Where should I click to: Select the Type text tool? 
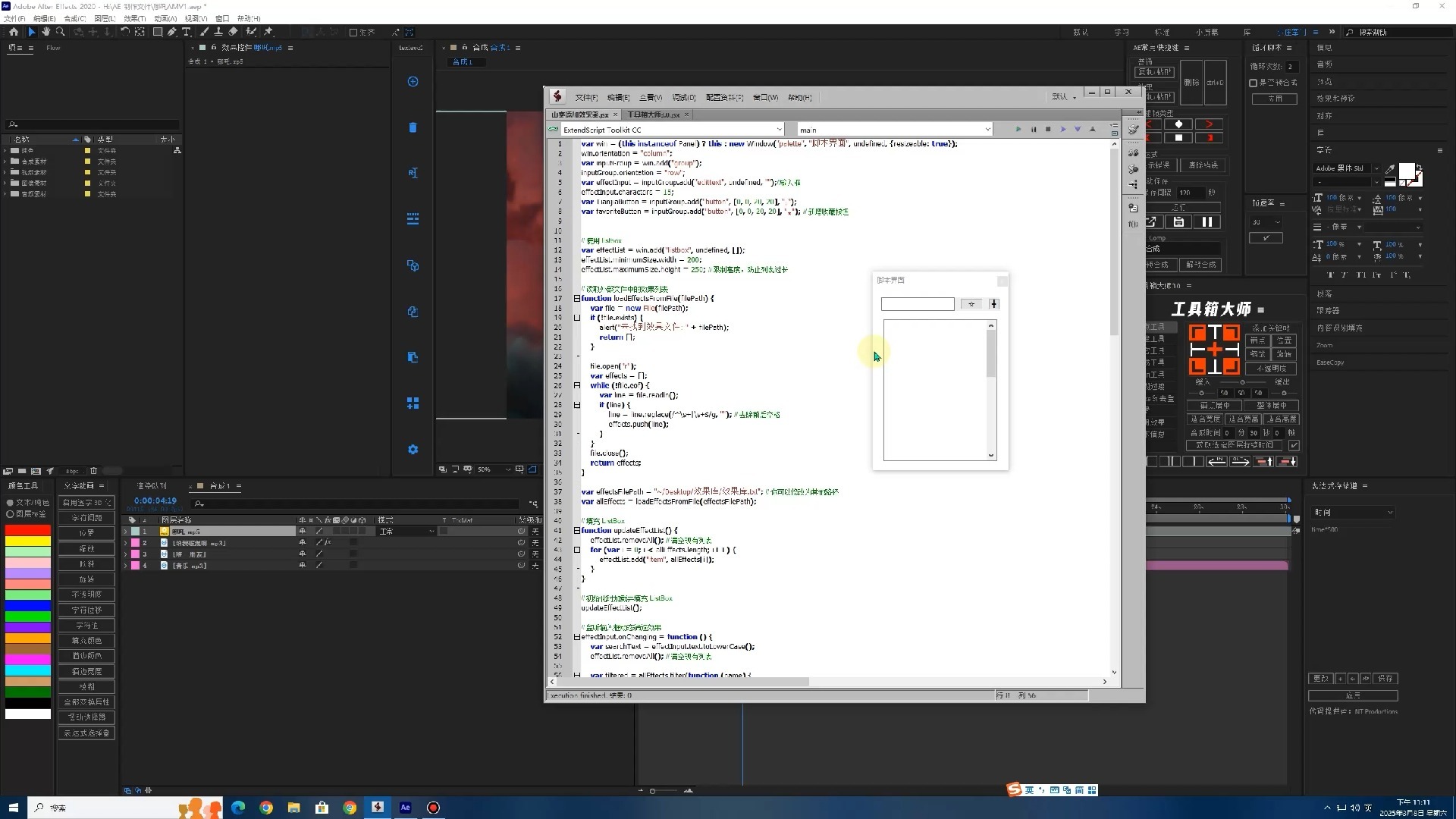point(187,32)
